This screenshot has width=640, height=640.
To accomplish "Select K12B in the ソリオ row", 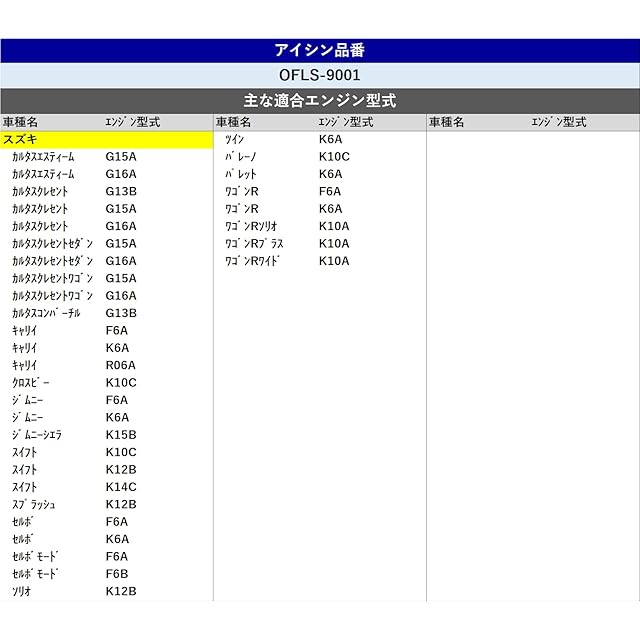I will [x=121, y=591].
